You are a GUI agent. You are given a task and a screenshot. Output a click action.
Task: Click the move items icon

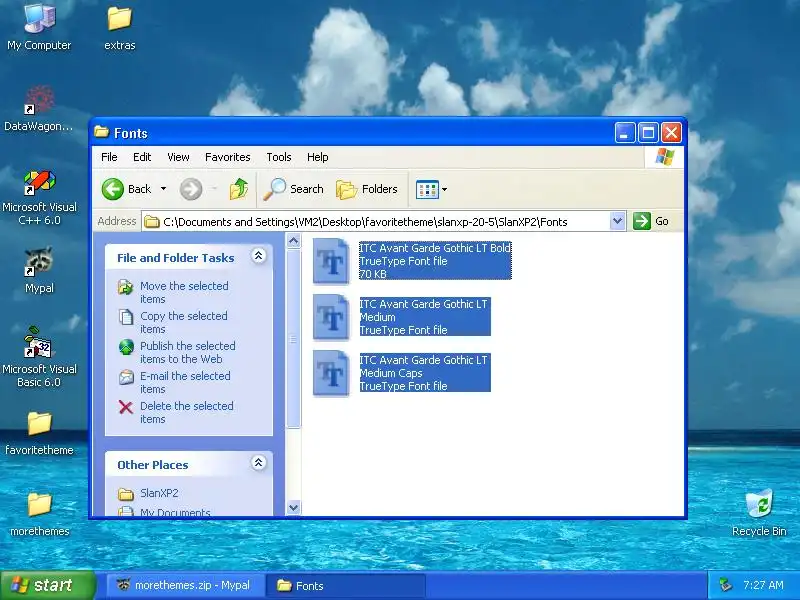point(126,287)
